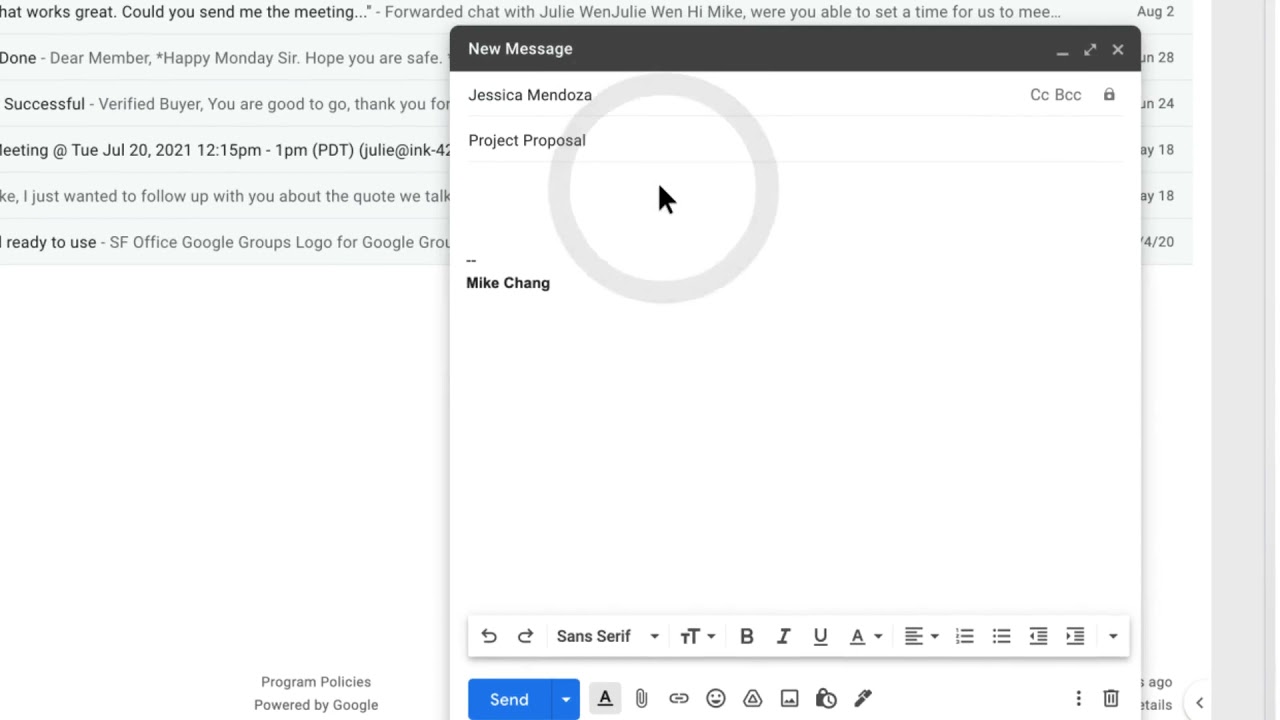
Task: Add Cc recipients
Action: click(1039, 95)
